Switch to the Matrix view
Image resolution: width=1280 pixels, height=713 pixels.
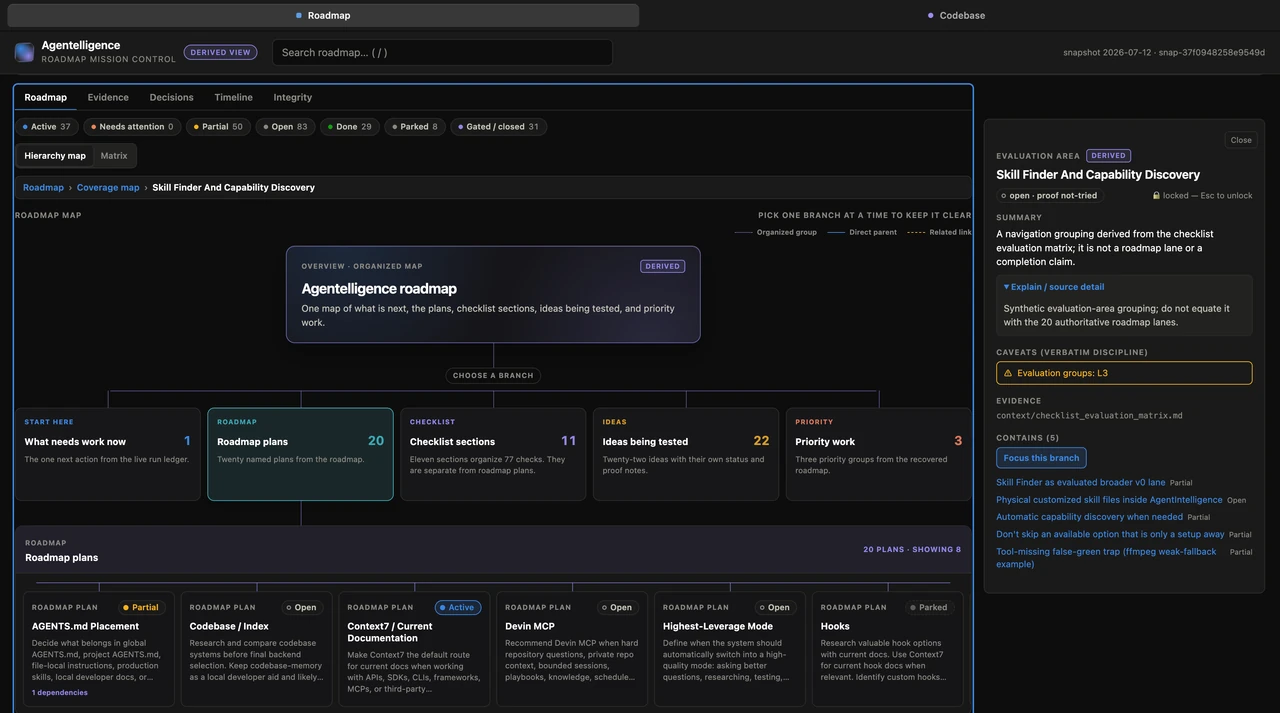tap(114, 156)
